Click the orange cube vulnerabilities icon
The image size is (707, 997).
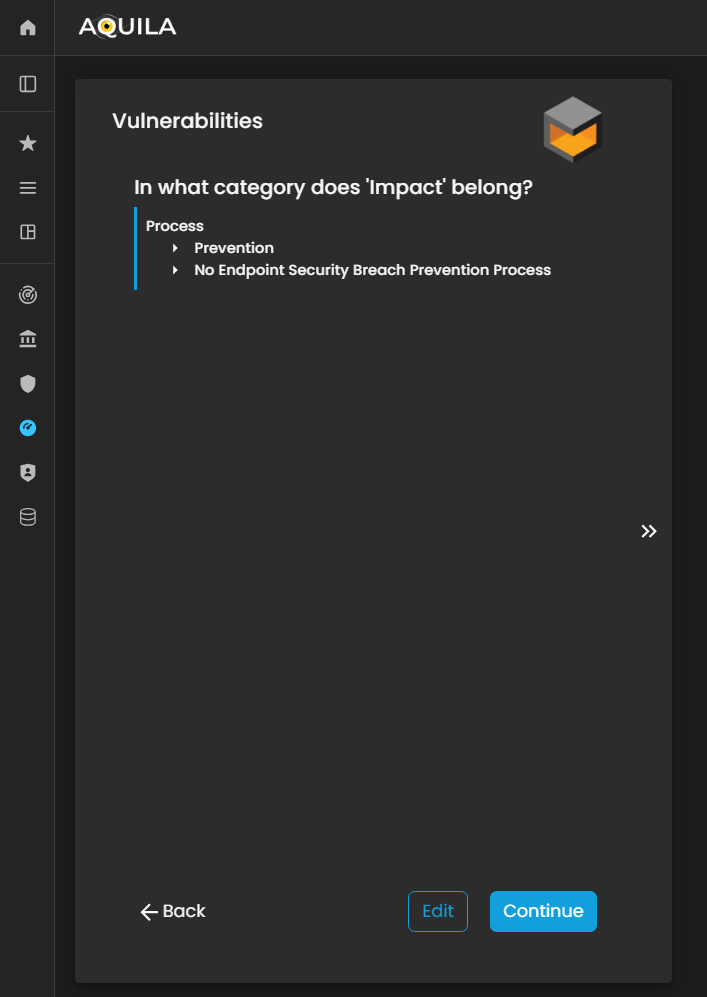[572, 129]
